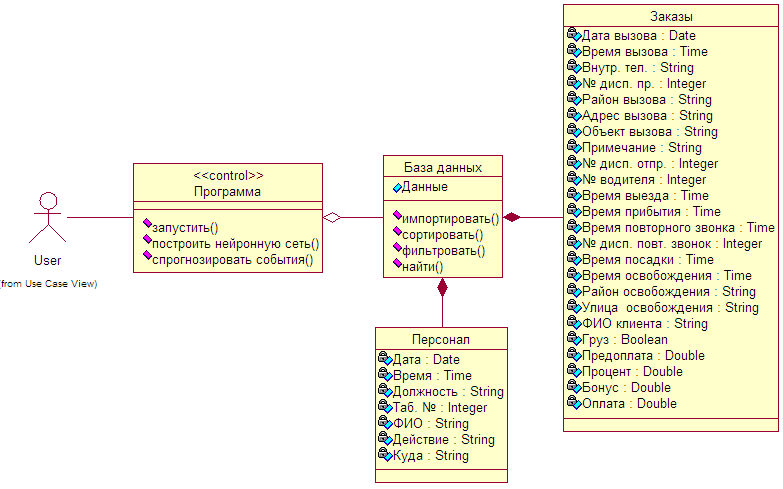Select № дисп. повт. звонок : Integer attribute

672,243
